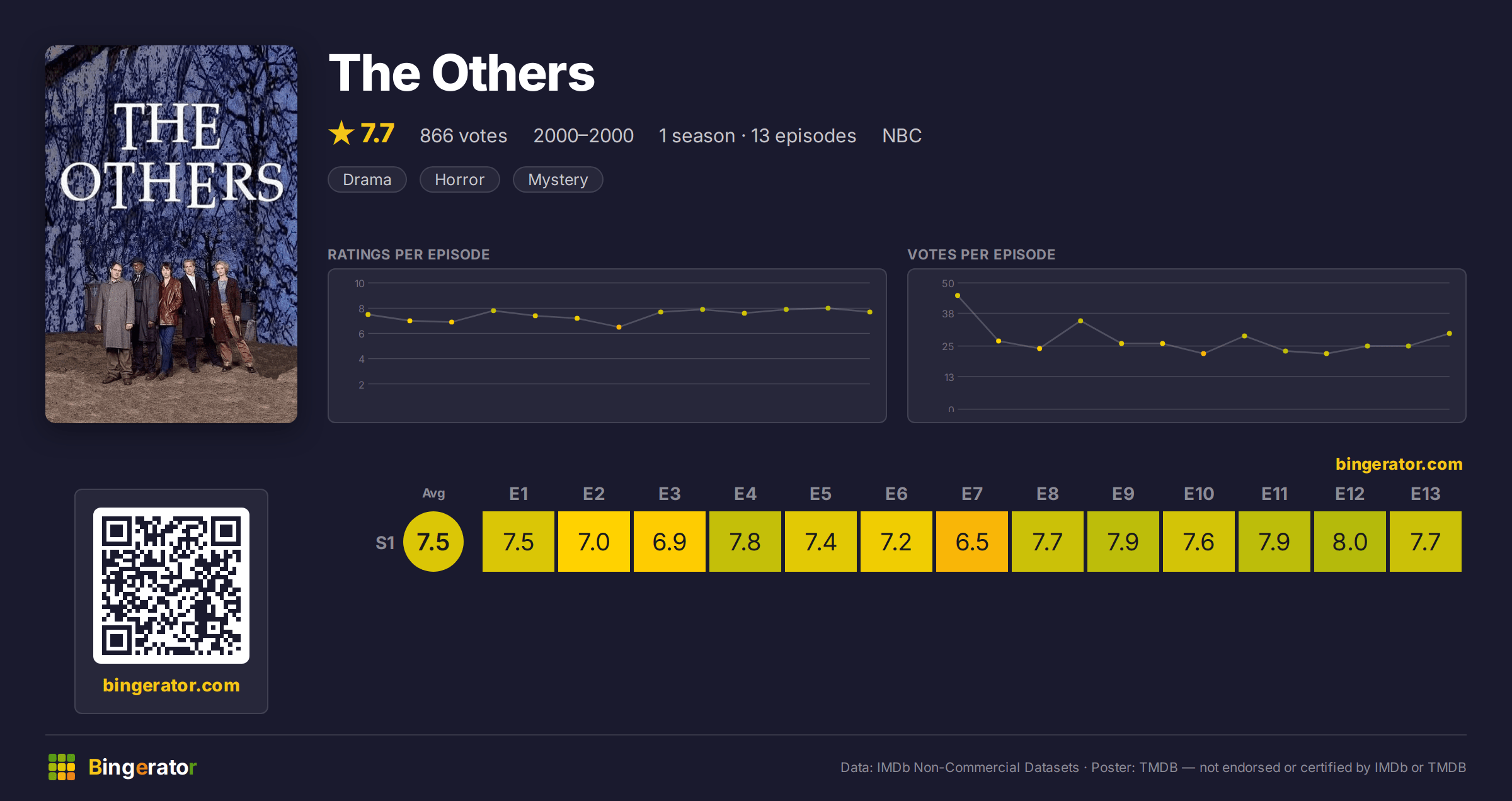1512x801 pixels.
Task: Click the QR code image
Action: [x=171, y=586]
